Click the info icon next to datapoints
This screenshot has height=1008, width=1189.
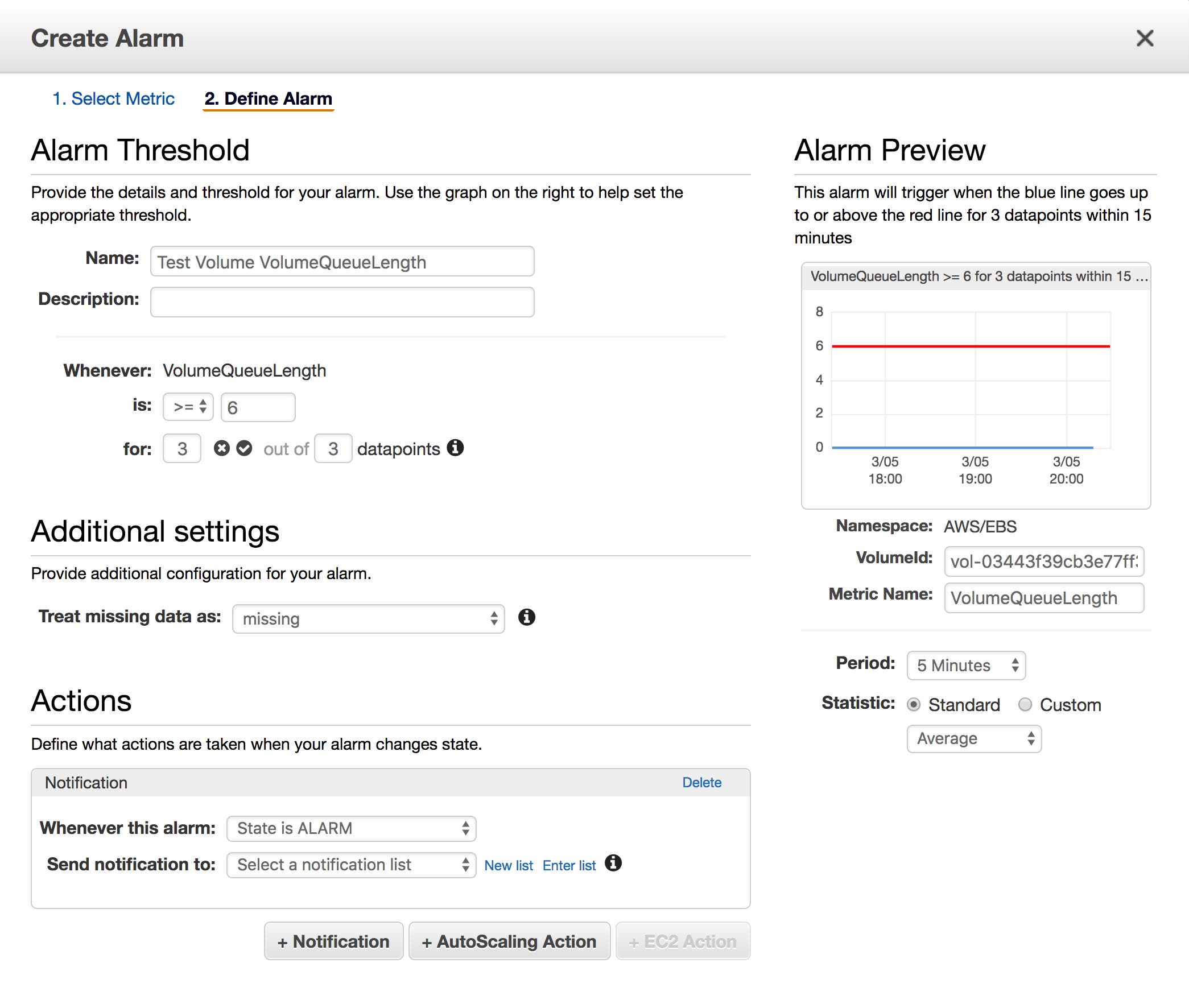coord(455,449)
